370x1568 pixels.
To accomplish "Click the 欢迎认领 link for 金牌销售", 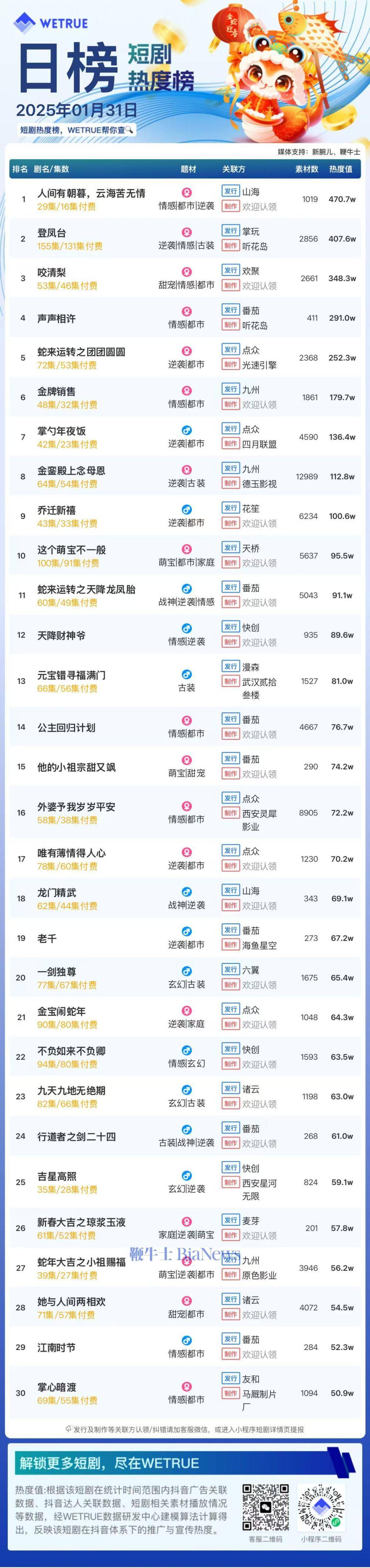I will pyautogui.click(x=259, y=405).
